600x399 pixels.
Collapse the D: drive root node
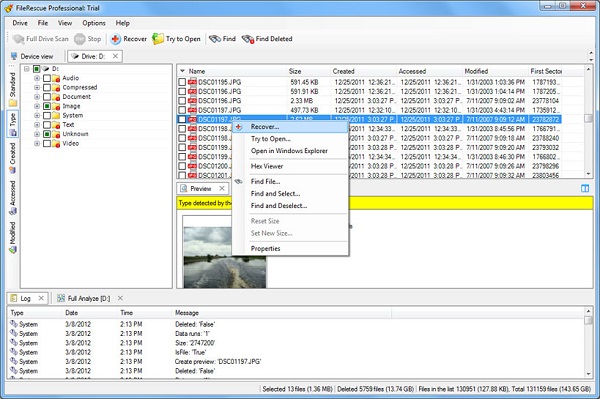tap(26, 69)
